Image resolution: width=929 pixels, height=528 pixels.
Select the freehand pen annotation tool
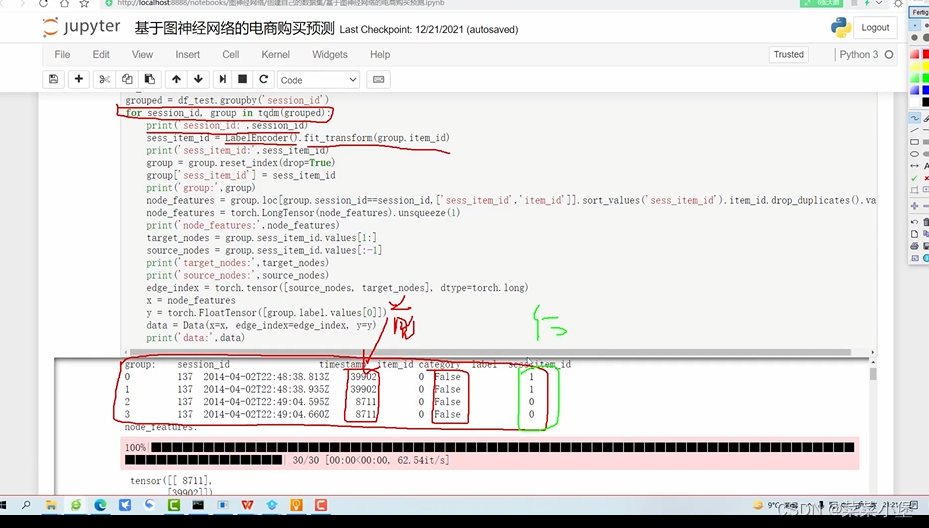pyautogui.click(x=915, y=118)
